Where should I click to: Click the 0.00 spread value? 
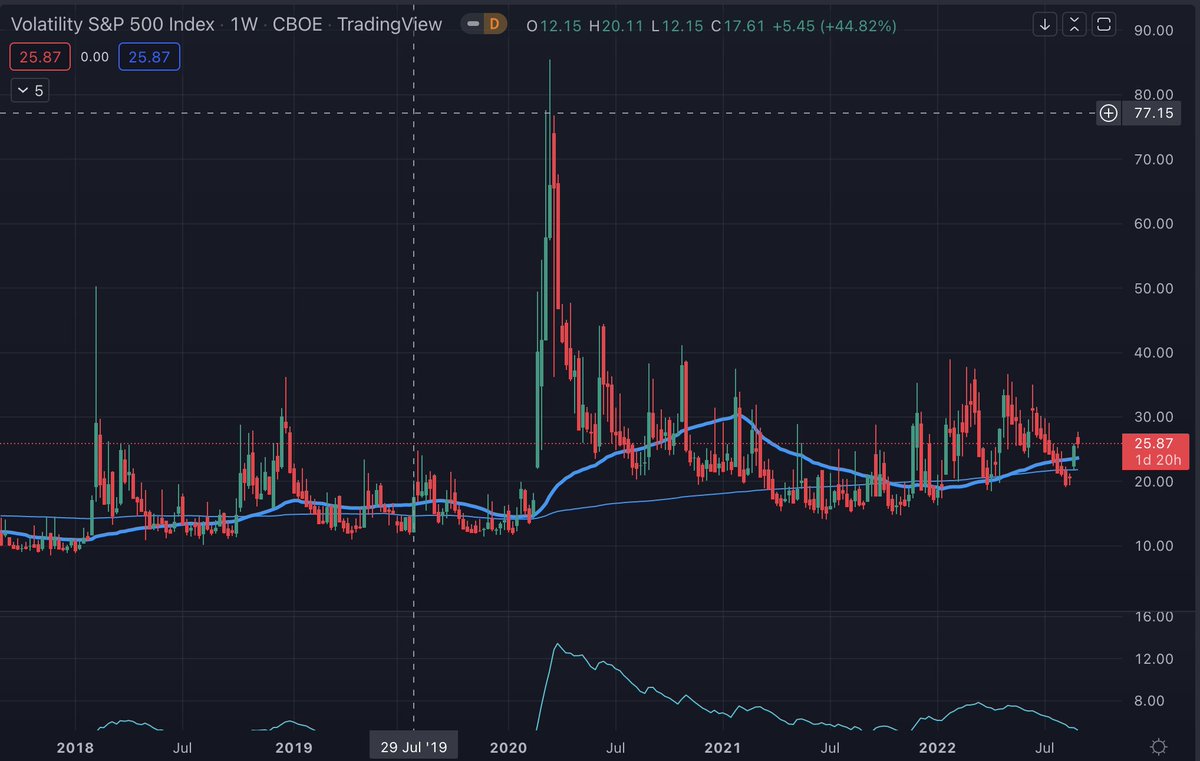tap(94, 57)
